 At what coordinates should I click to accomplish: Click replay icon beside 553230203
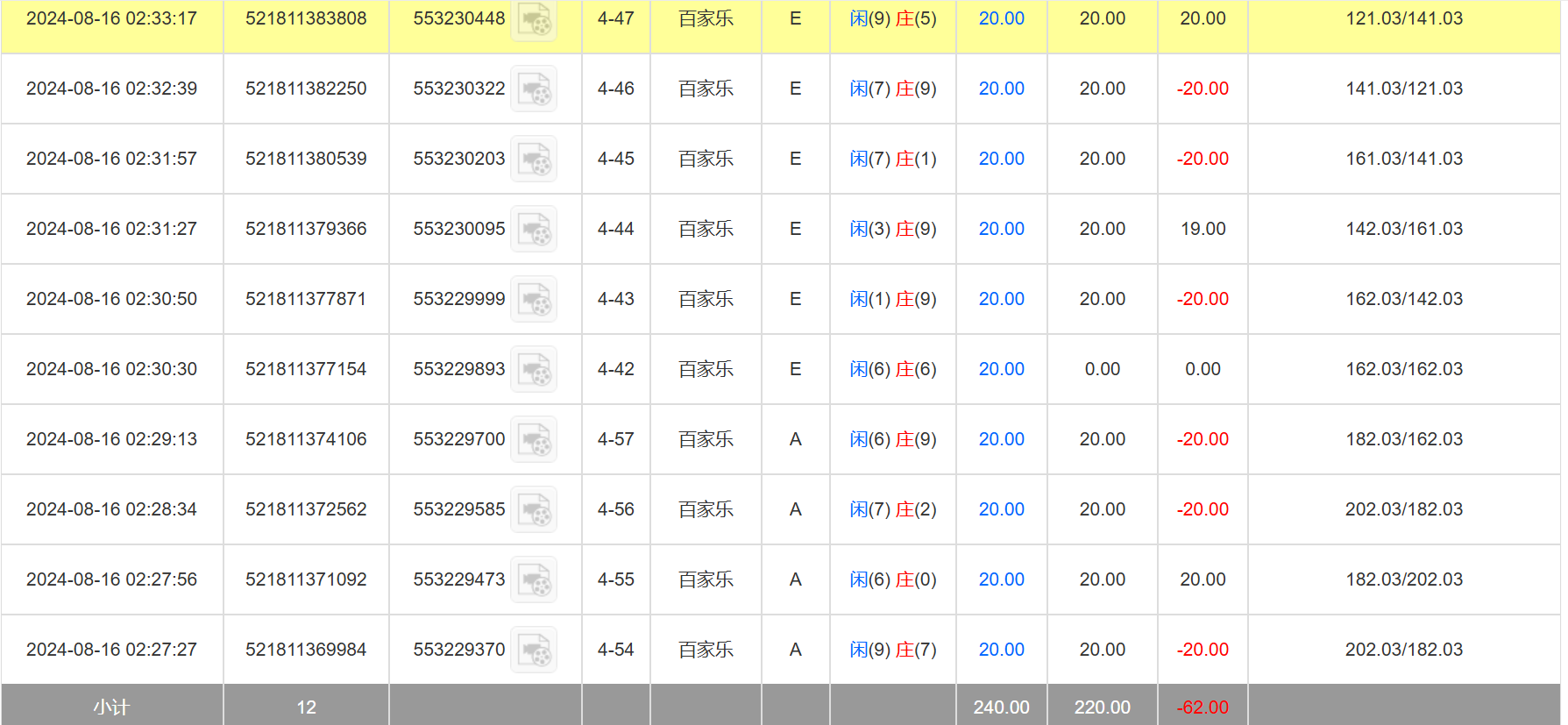pyautogui.click(x=534, y=159)
